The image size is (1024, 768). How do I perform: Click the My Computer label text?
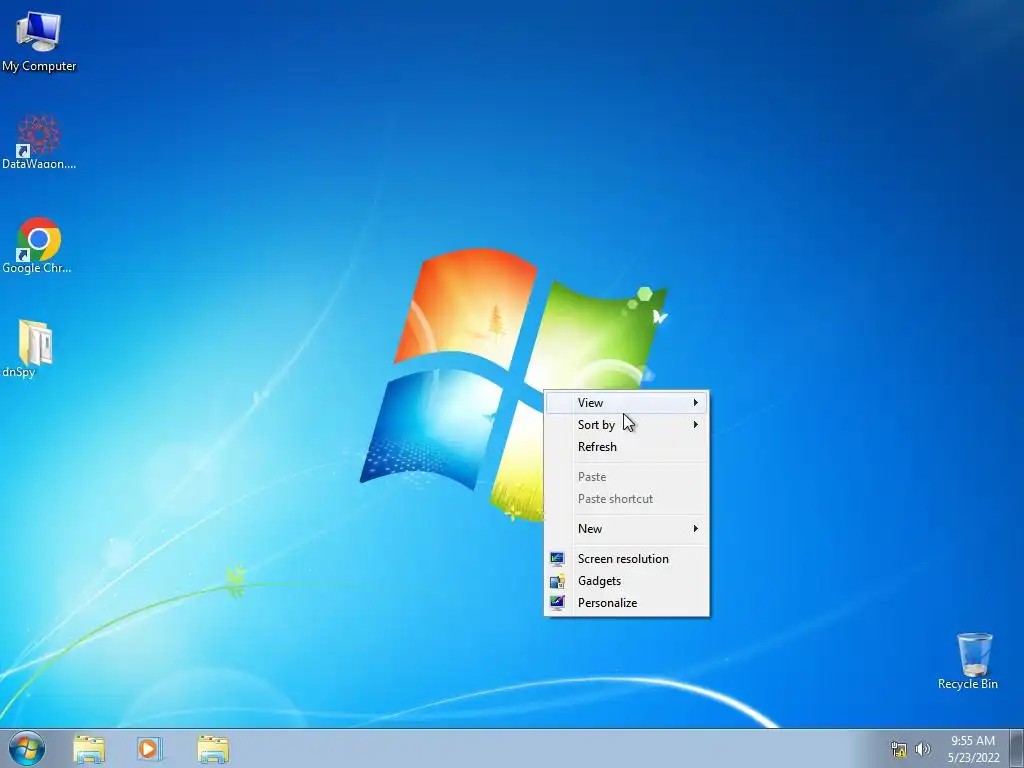[39, 66]
